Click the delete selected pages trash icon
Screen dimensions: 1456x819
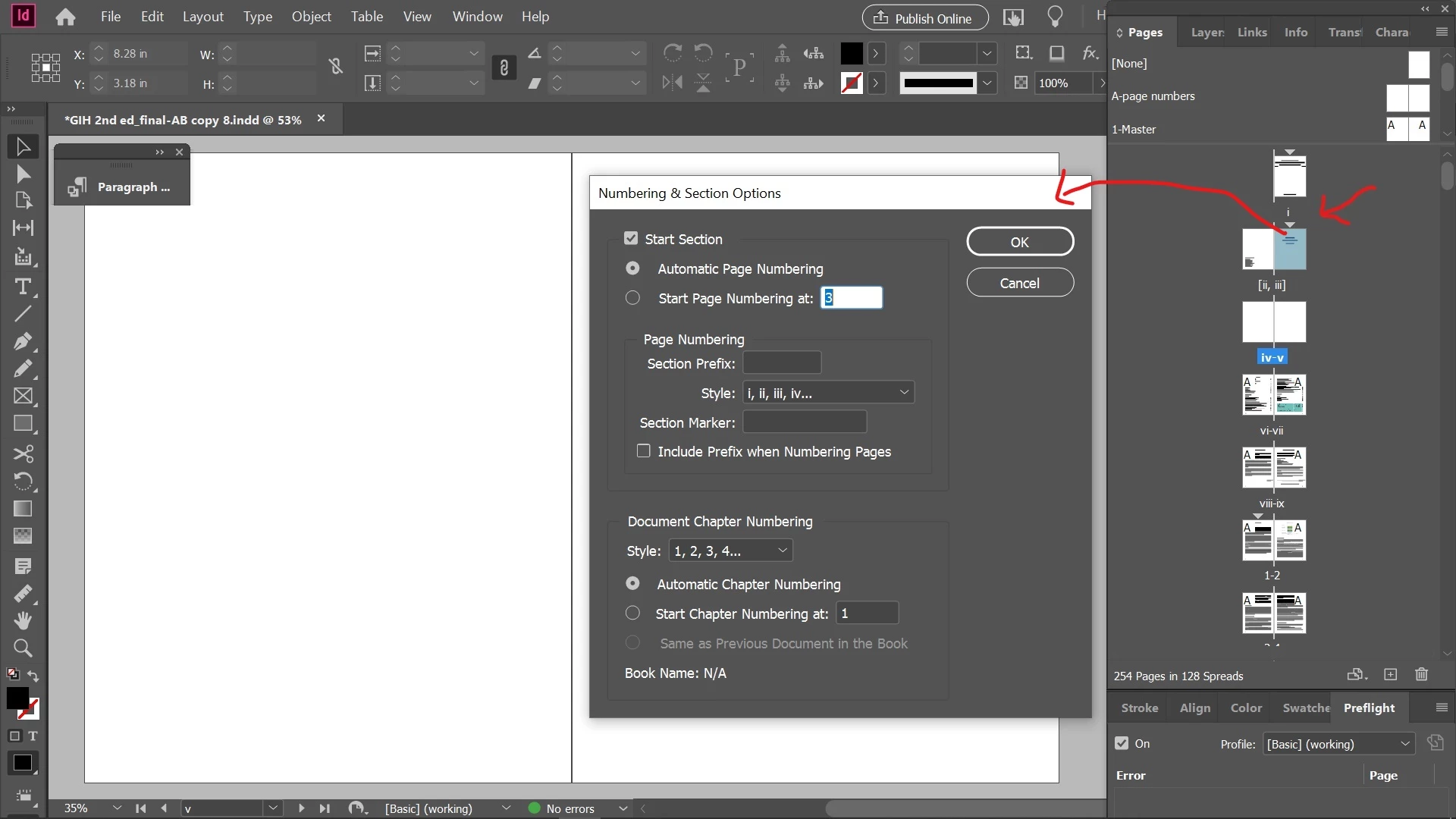point(1422,674)
